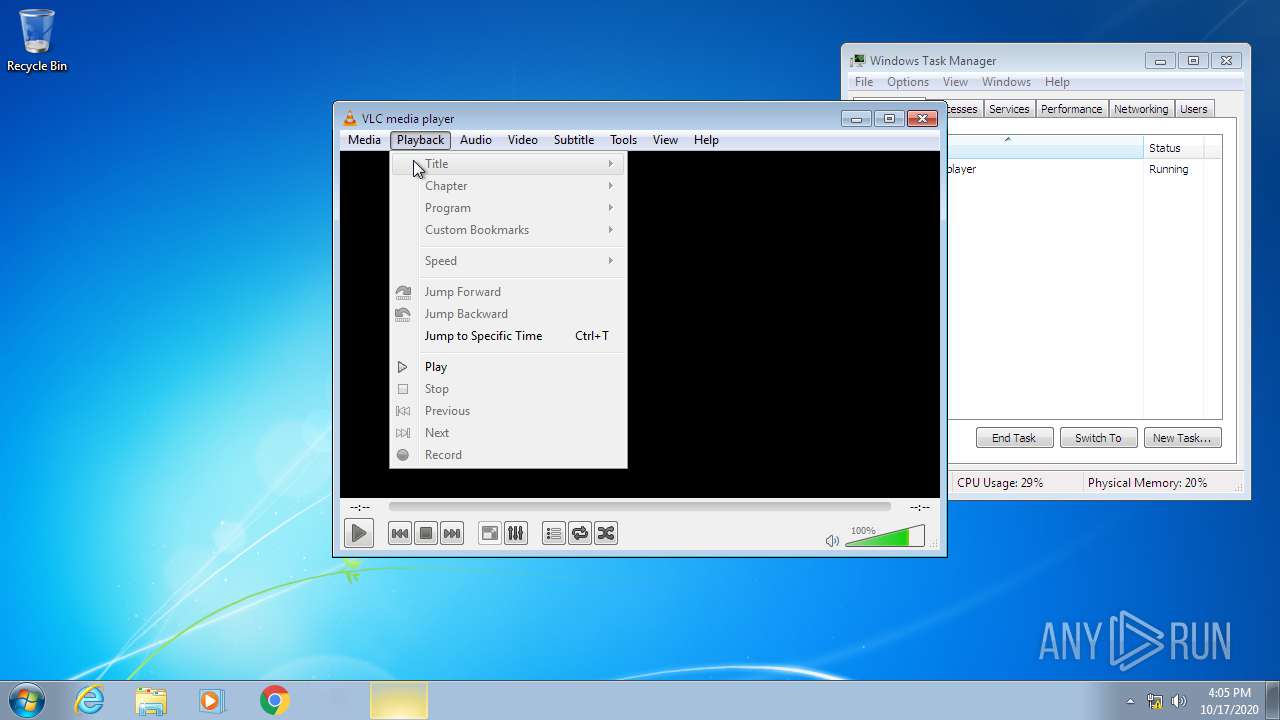Click the VLC seek bar
The width and height of the screenshot is (1280, 720).
[639, 507]
